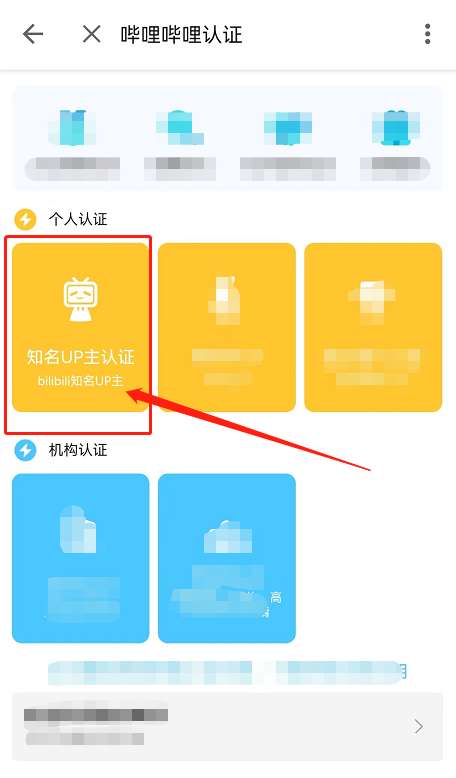Expand bottom row via right chevron
This screenshot has height=778, width=456.
tap(419, 726)
